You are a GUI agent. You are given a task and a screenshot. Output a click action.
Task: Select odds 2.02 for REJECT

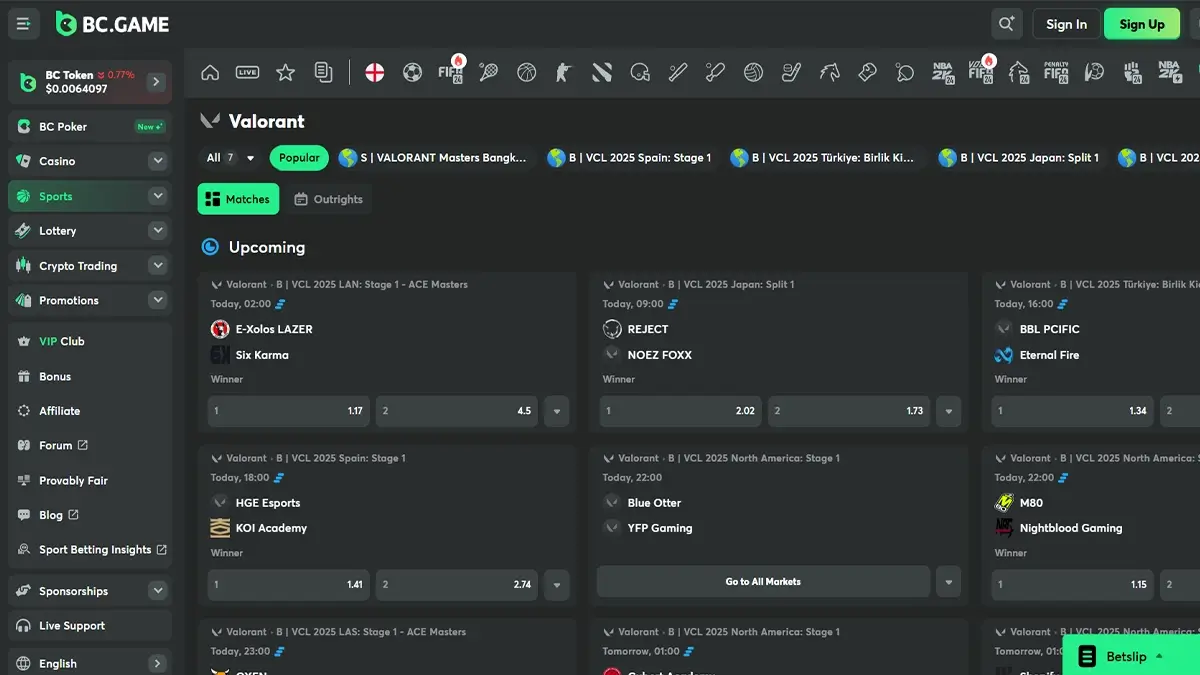point(680,411)
